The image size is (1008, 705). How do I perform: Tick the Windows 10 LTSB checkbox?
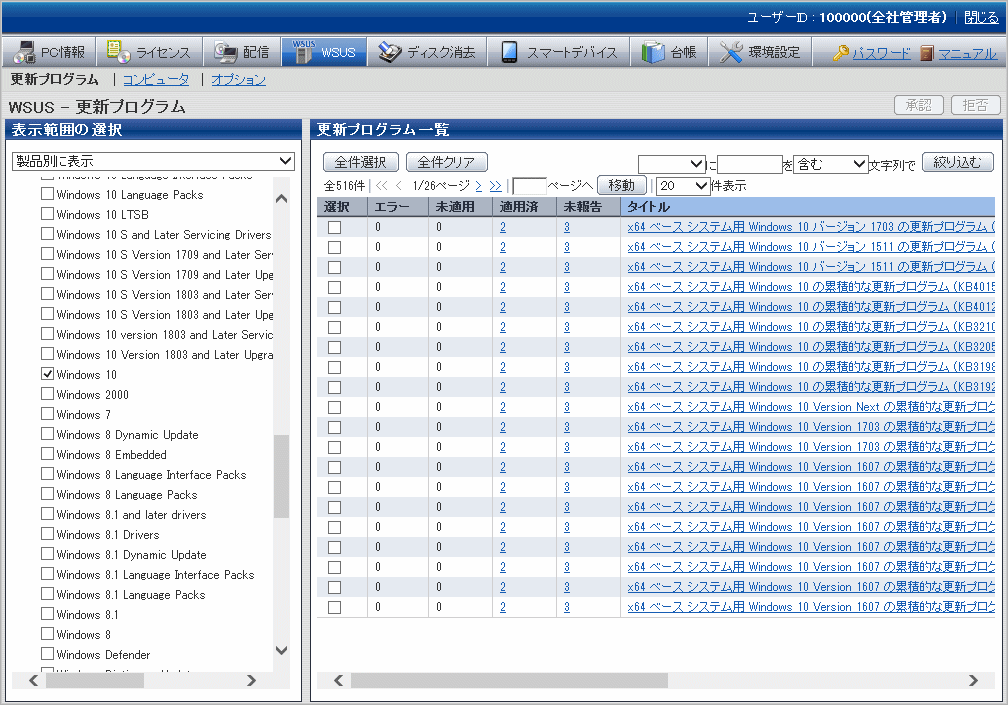pyautogui.click(x=48, y=214)
